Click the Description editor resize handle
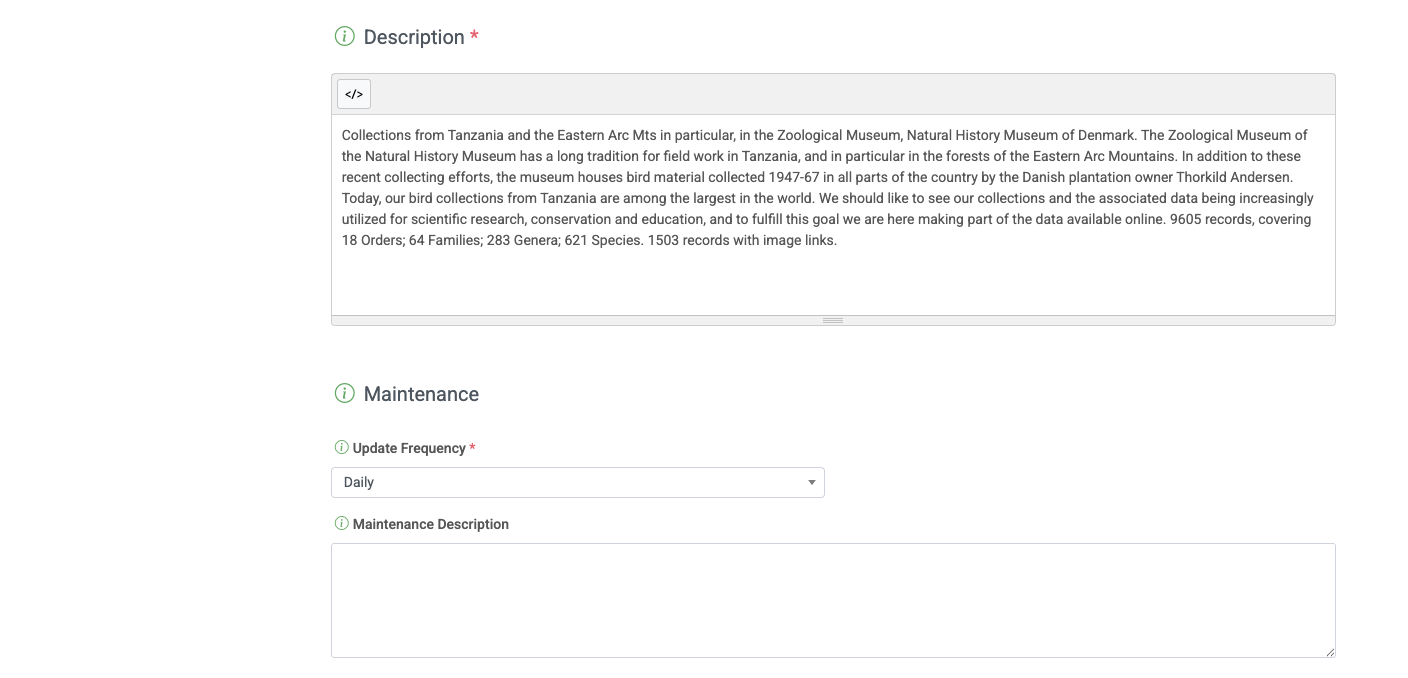The height and width of the screenshot is (678, 1408). point(833,320)
